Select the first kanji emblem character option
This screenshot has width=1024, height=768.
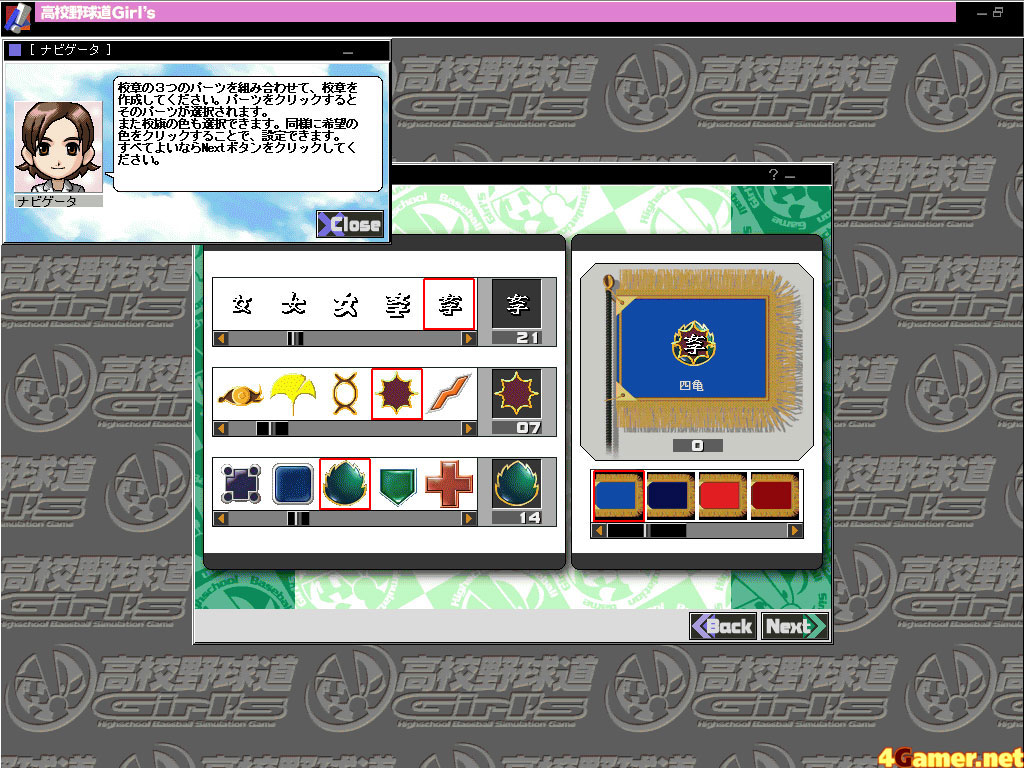click(x=241, y=305)
